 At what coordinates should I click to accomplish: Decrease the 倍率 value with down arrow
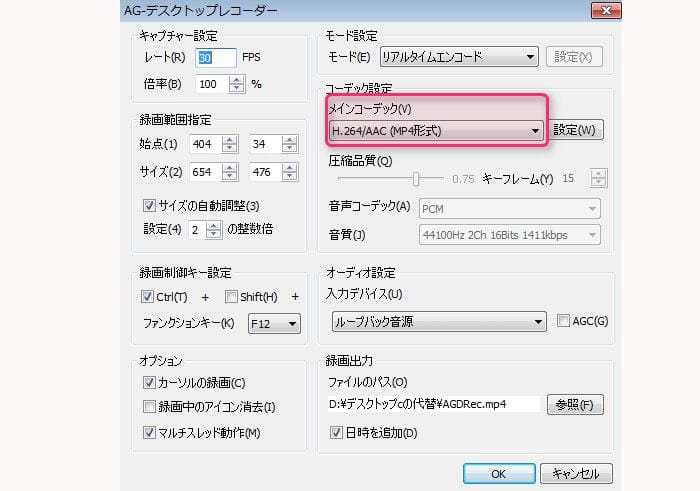(237, 88)
